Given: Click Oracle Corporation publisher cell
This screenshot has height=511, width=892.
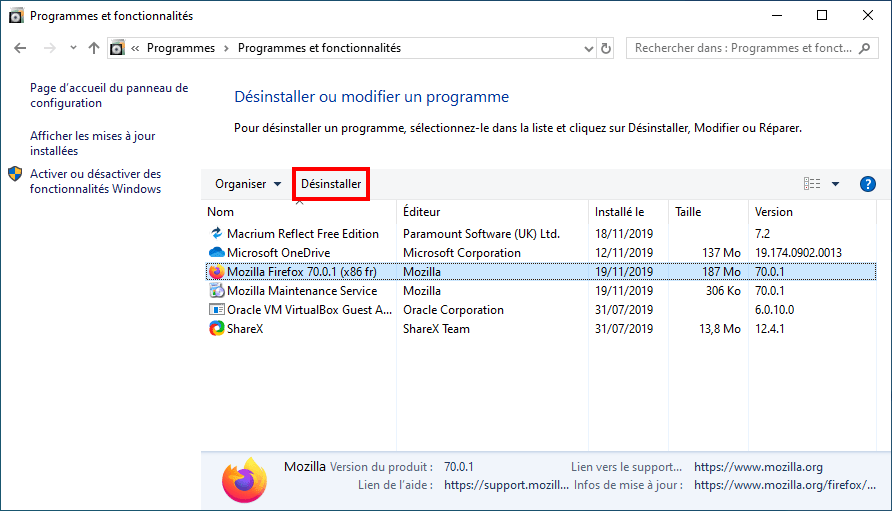Looking at the screenshot, I should pyautogui.click(x=453, y=310).
